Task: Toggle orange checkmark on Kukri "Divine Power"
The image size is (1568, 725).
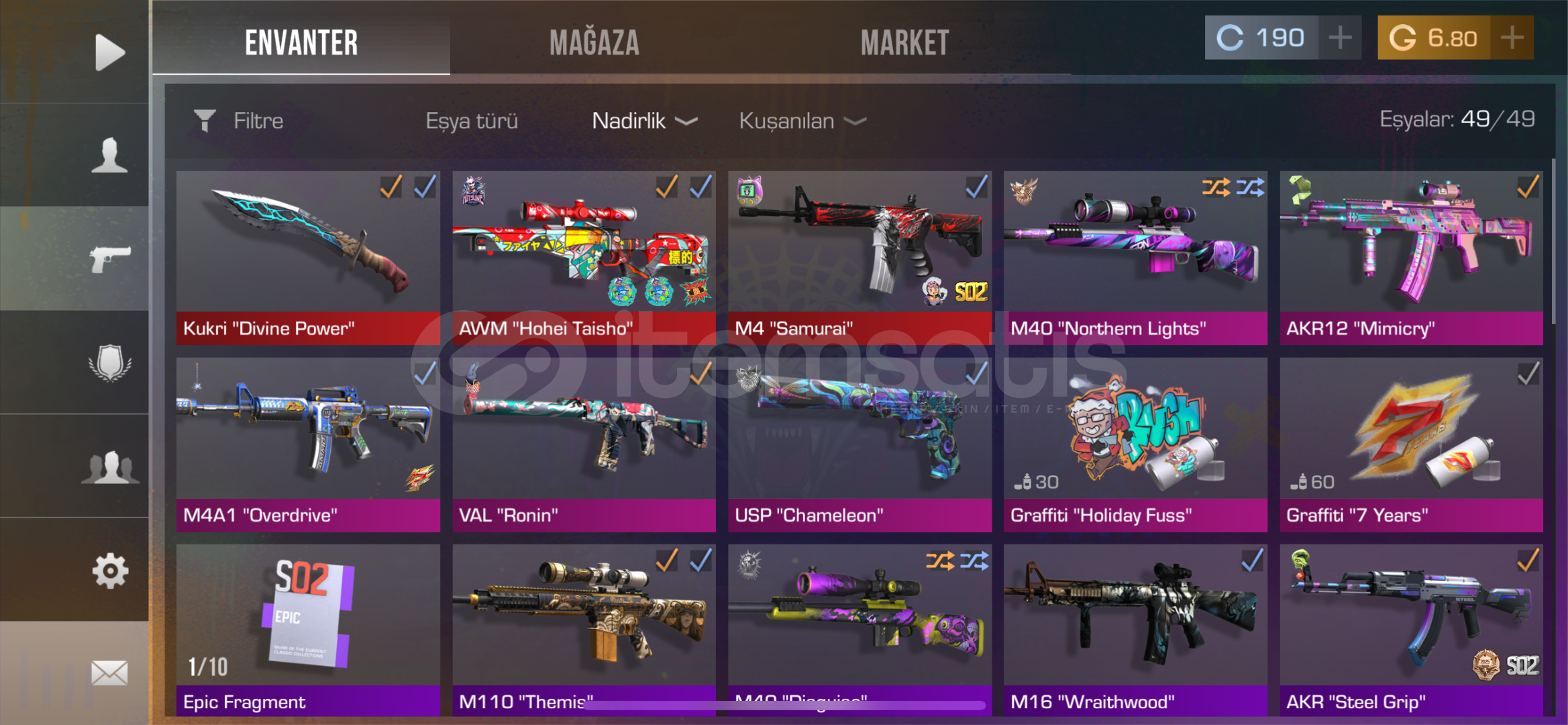Action: click(x=391, y=187)
